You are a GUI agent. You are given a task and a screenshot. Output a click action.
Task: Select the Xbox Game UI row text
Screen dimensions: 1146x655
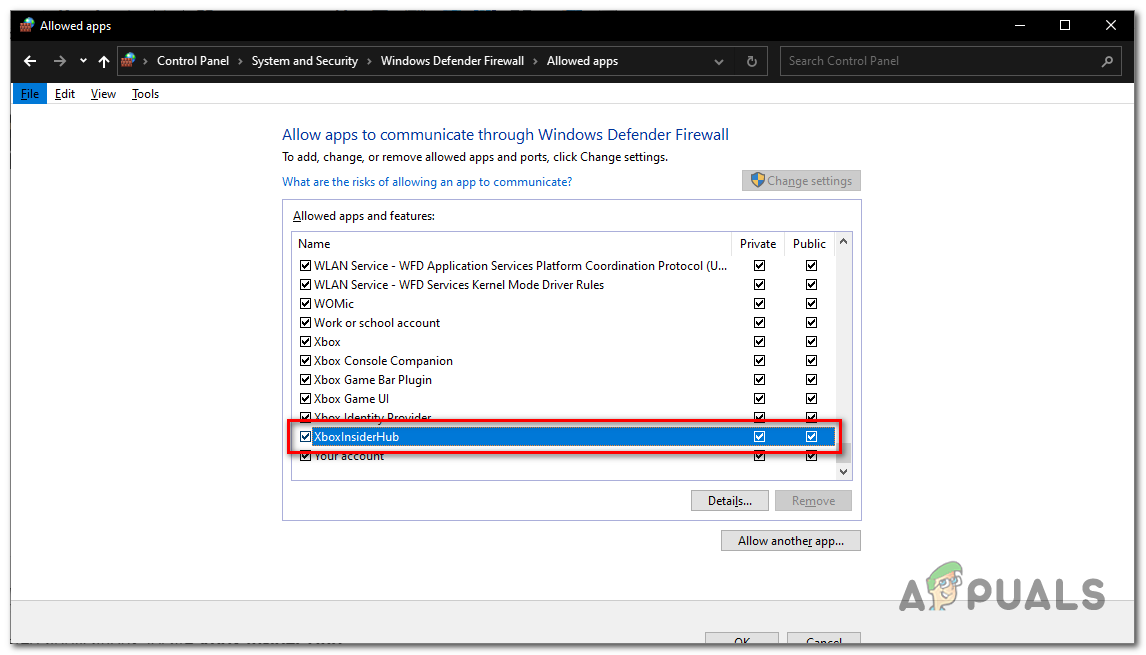pyautogui.click(x=352, y=398)
